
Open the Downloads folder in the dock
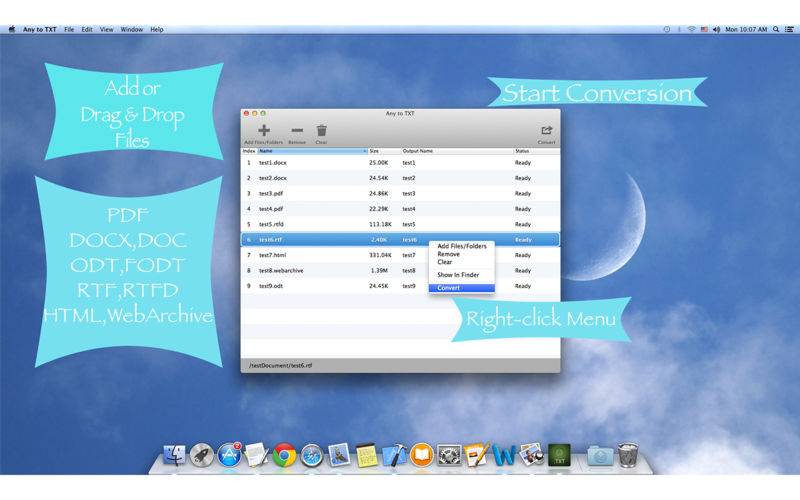599,455
